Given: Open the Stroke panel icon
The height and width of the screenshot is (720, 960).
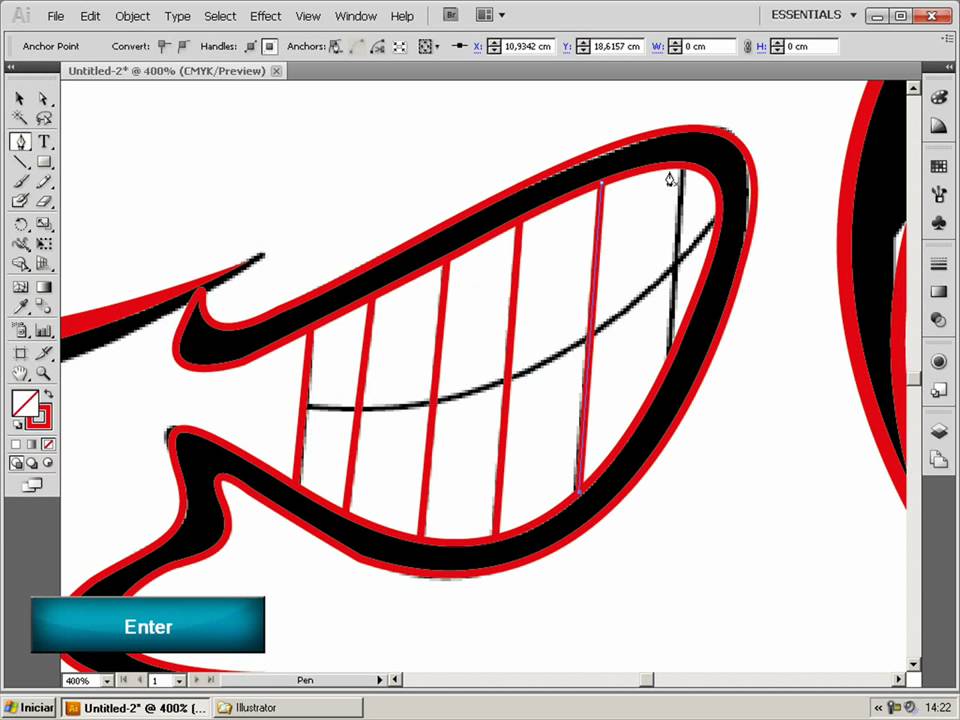Looking at the screenshot, I should tap(939, 264).
